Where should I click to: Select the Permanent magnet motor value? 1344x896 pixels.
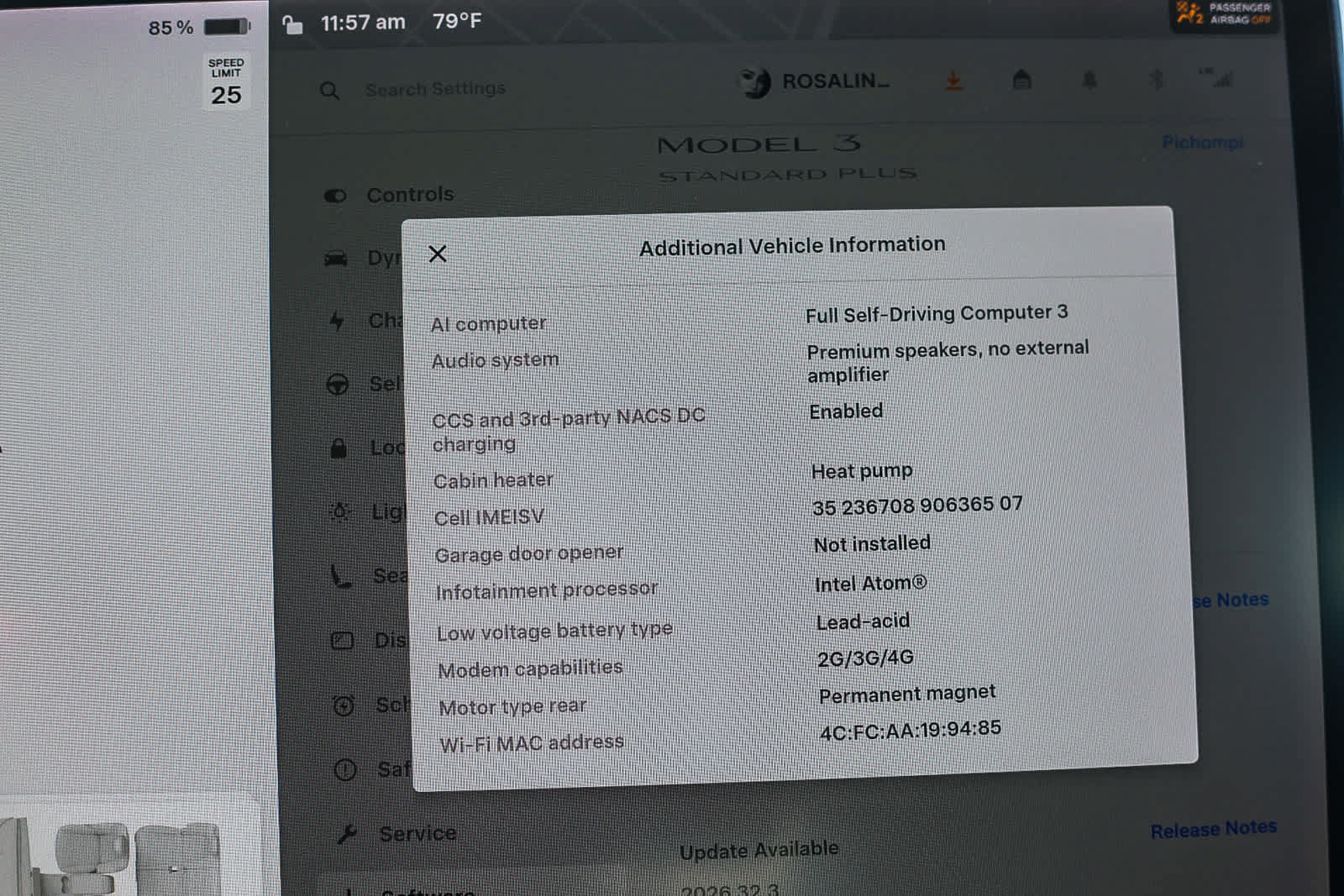[907, 694]
